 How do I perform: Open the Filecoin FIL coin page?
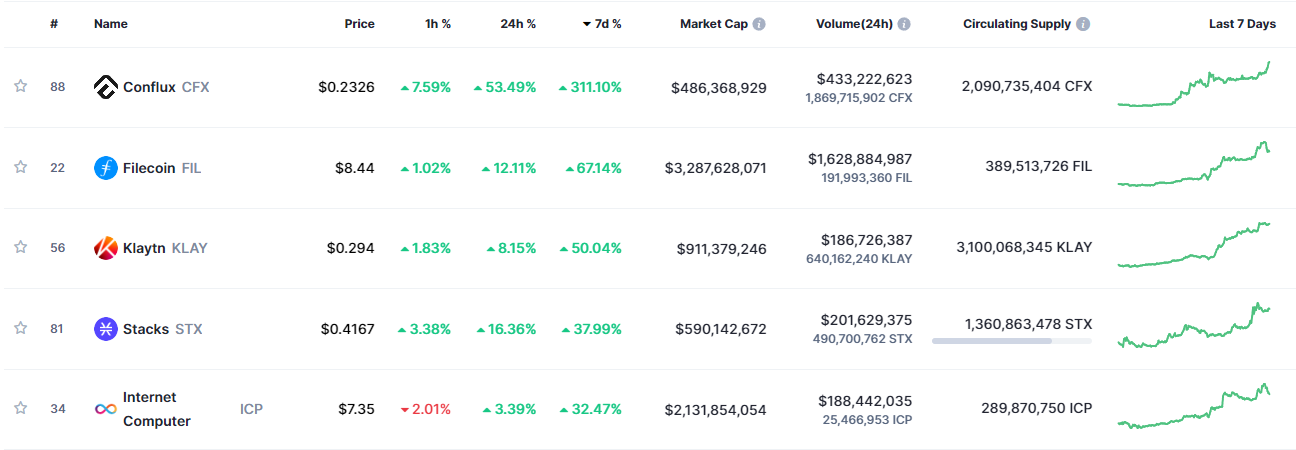(x=162, y=168)
